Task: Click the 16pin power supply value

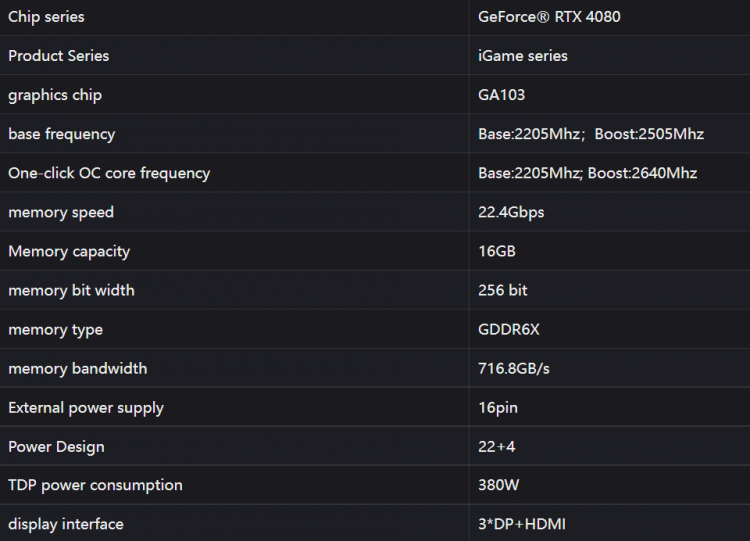Action: click(498, 407)
